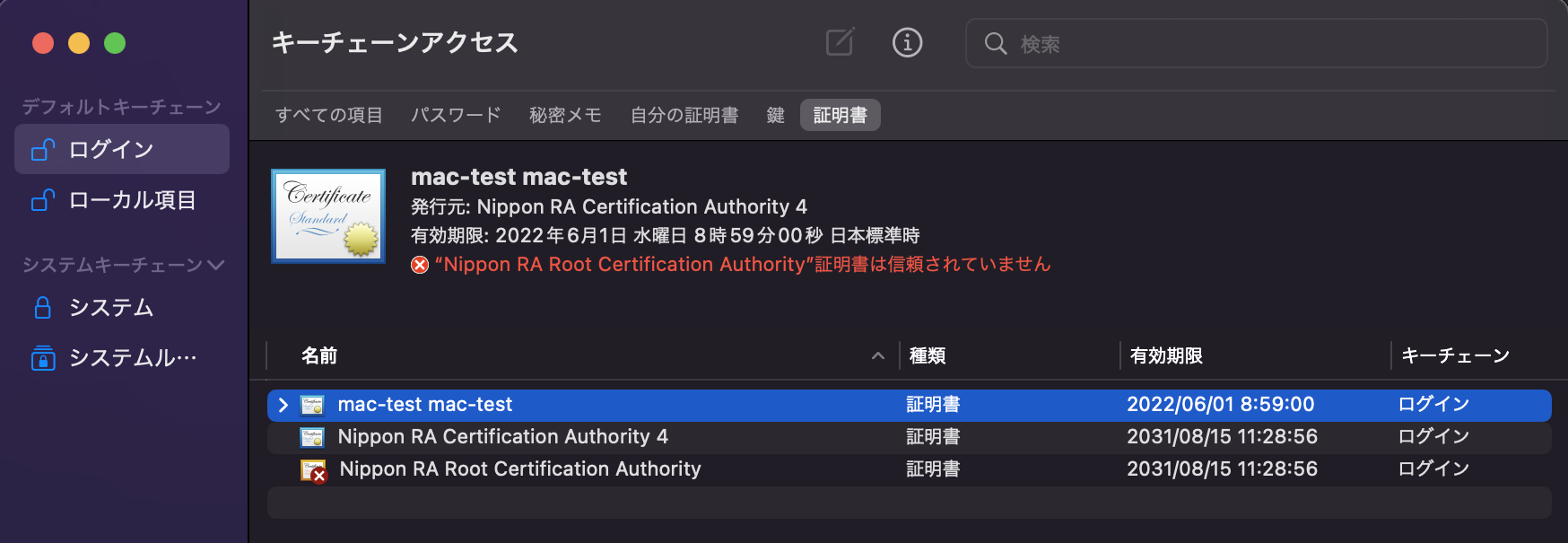Select the 自分の証明書 tab
Screen dimensions: 1568x543
click(x=684, y=115)
